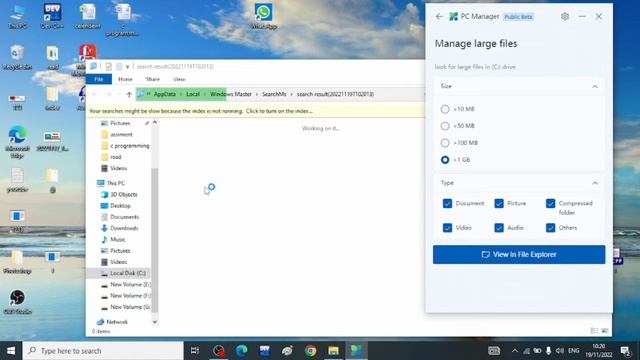The width and height of the screenshot is (640, 360).
Task: Click the index warning message bar
Action: pos(256,111)
